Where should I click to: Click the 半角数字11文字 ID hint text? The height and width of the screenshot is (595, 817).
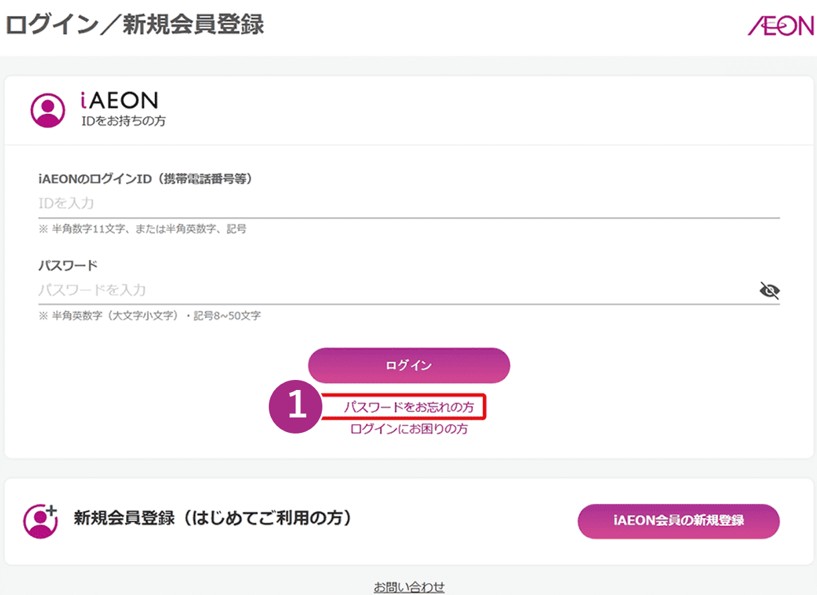click(142, 229)
